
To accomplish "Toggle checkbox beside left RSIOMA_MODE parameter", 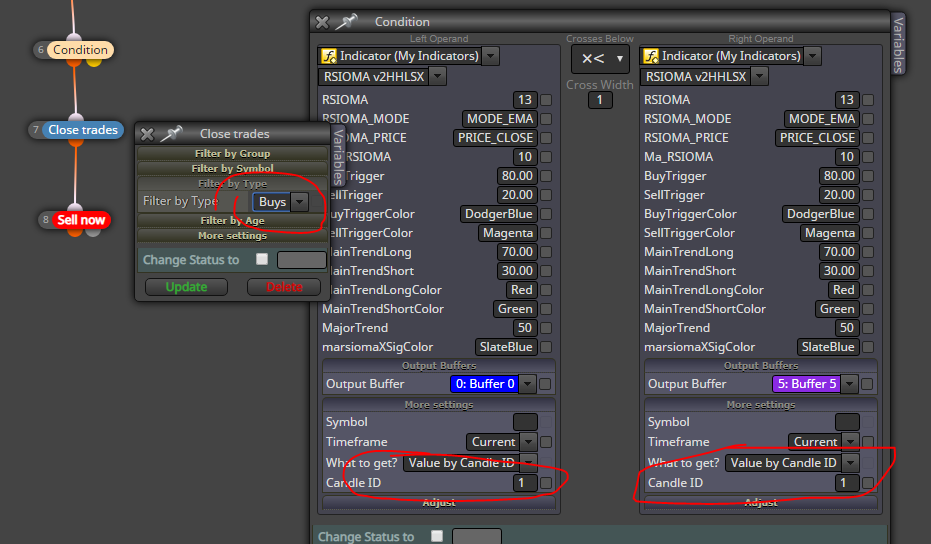I will (x=546, y=119).
